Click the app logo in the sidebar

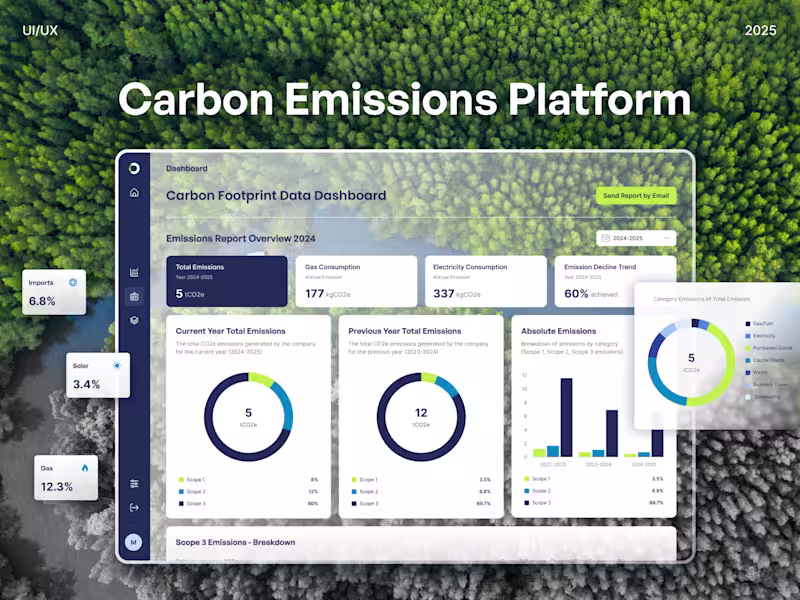[134, 168]
